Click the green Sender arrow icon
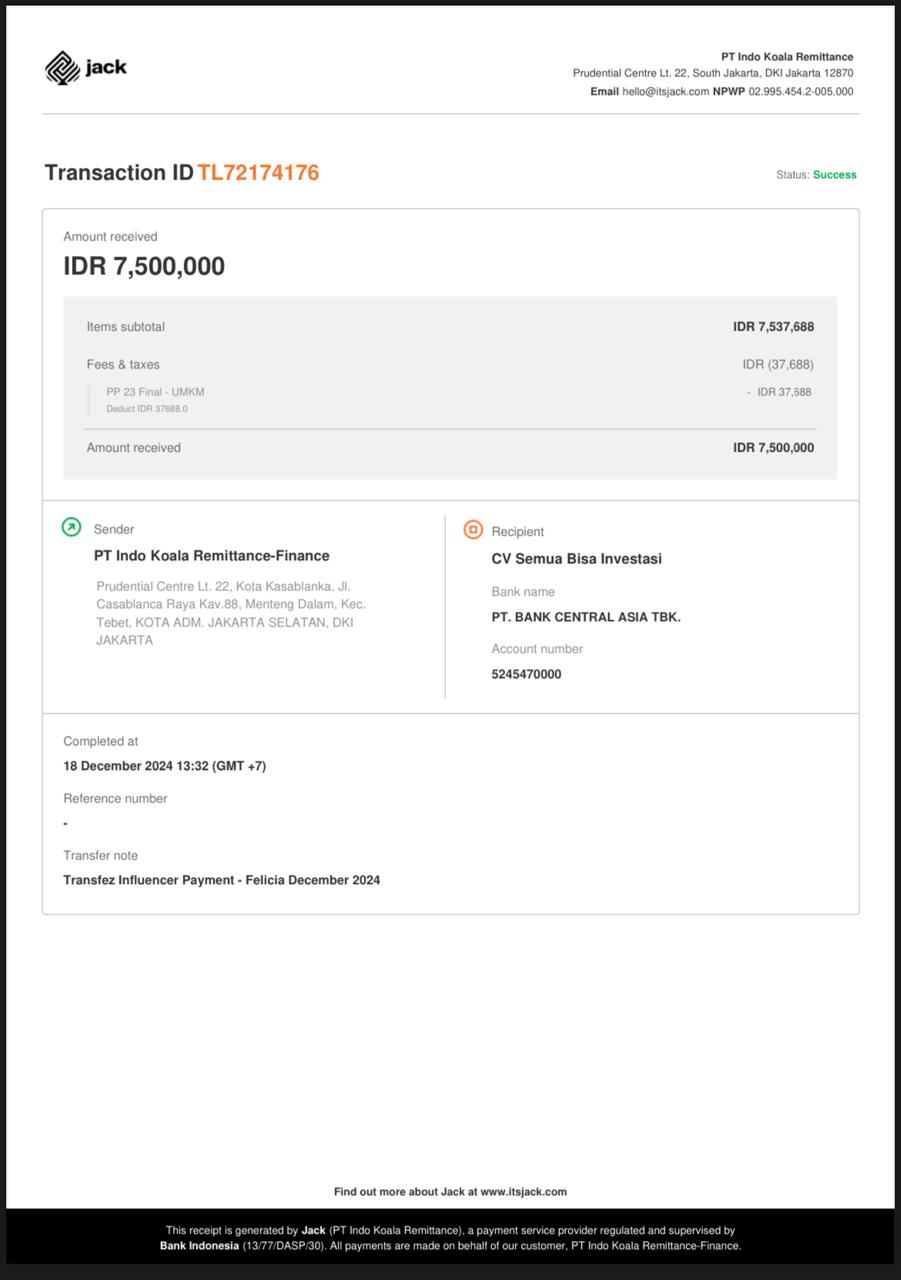Screen dimensions: 901x1280 pos(71,527)
